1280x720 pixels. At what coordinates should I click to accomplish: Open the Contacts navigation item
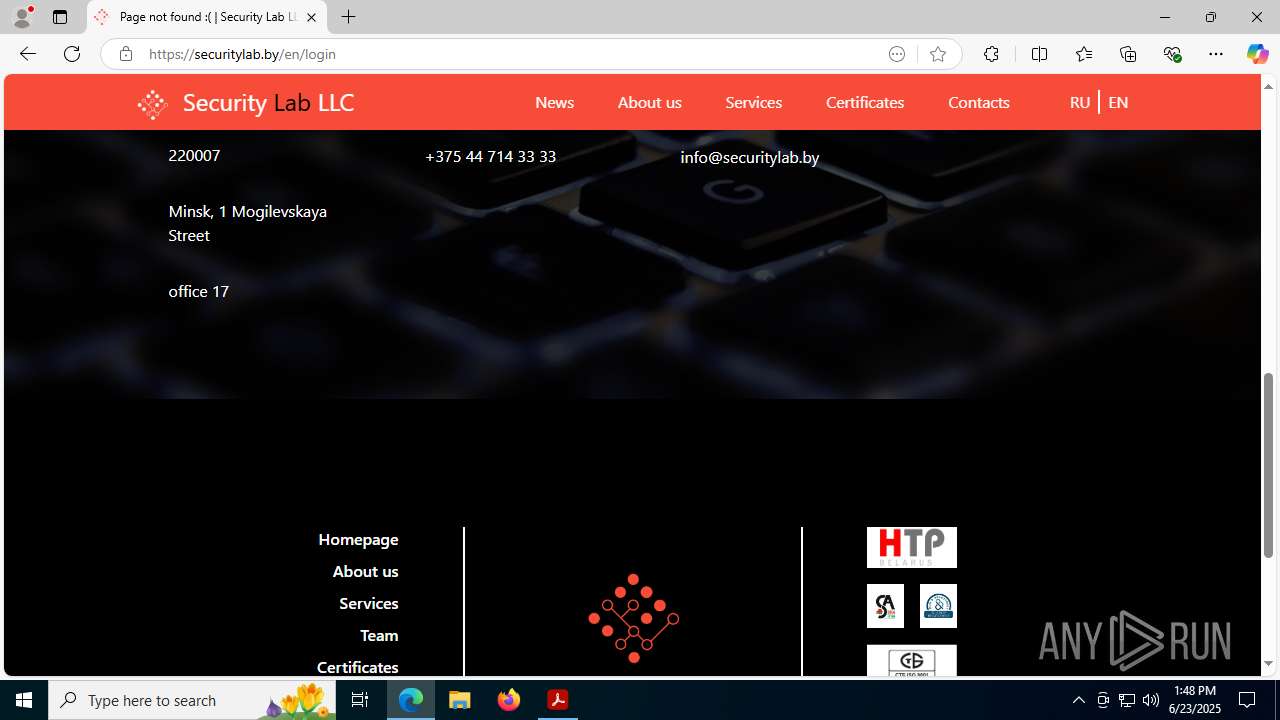(979, 102)
